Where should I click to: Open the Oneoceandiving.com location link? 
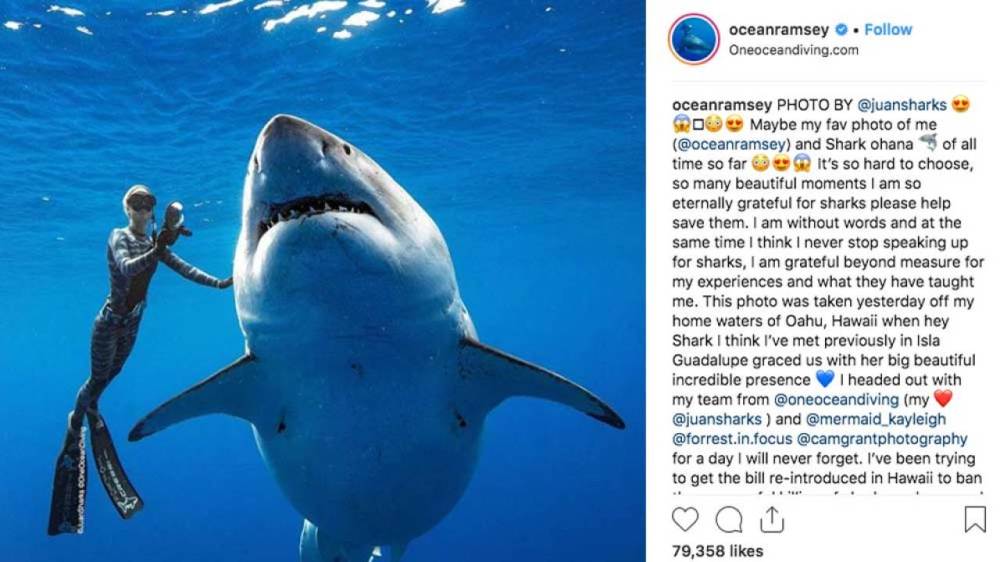793,50
